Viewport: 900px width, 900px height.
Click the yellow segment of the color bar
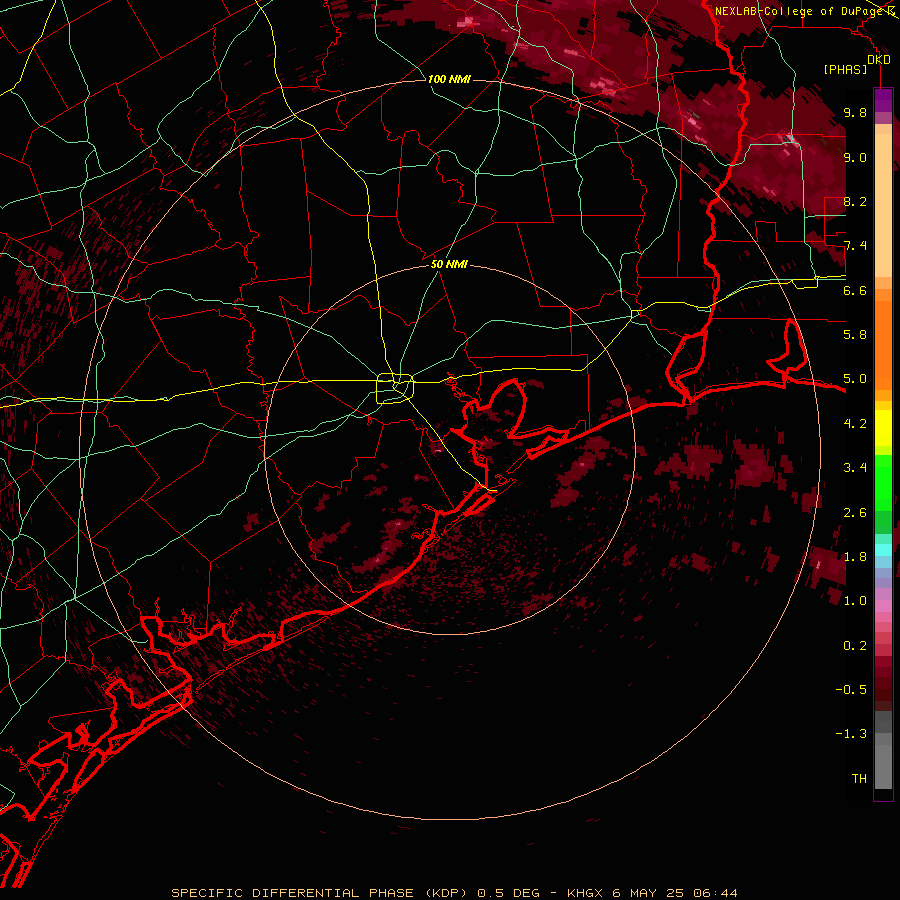[x=883, y=428]
